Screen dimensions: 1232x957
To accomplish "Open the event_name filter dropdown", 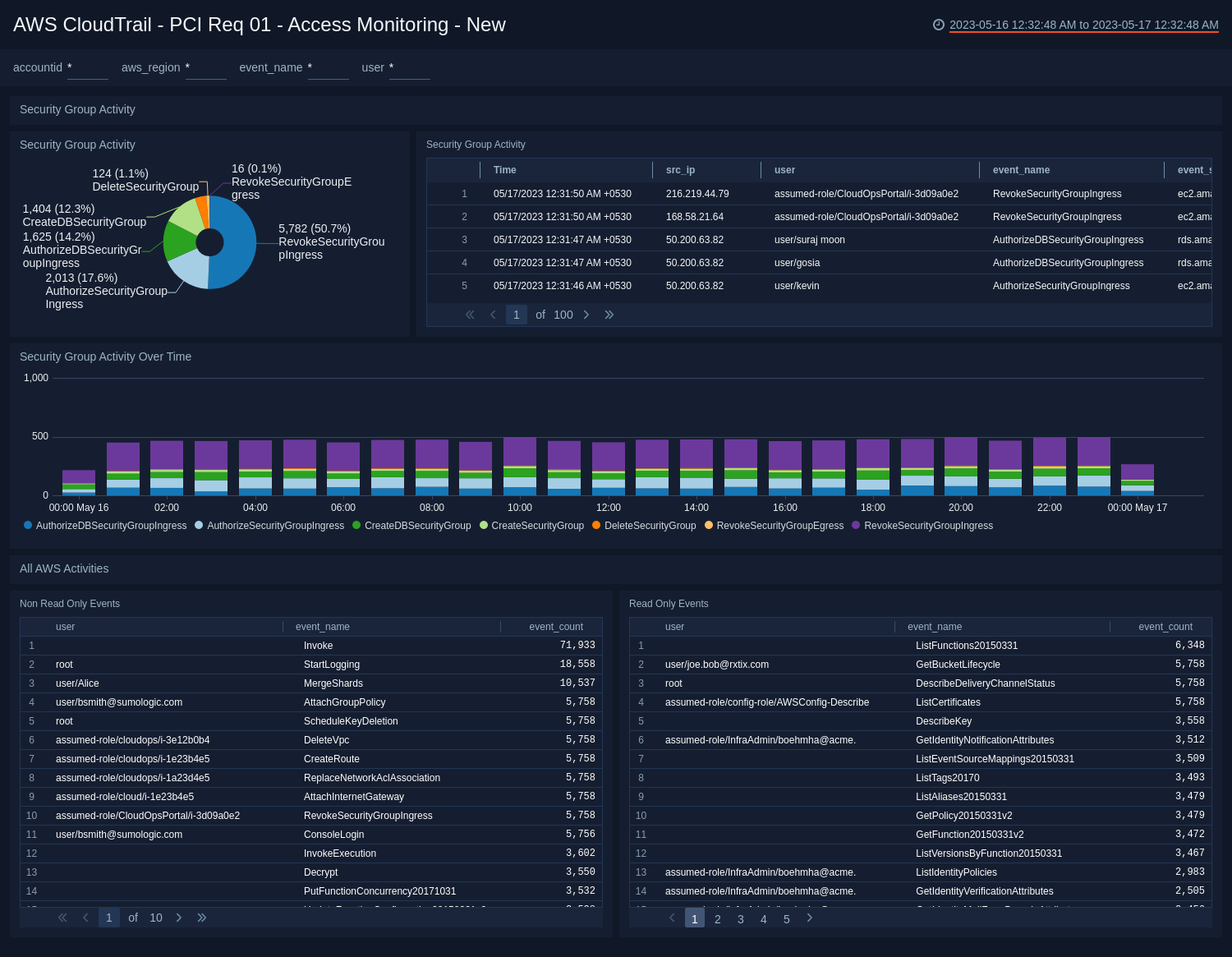I will point(328,72).
